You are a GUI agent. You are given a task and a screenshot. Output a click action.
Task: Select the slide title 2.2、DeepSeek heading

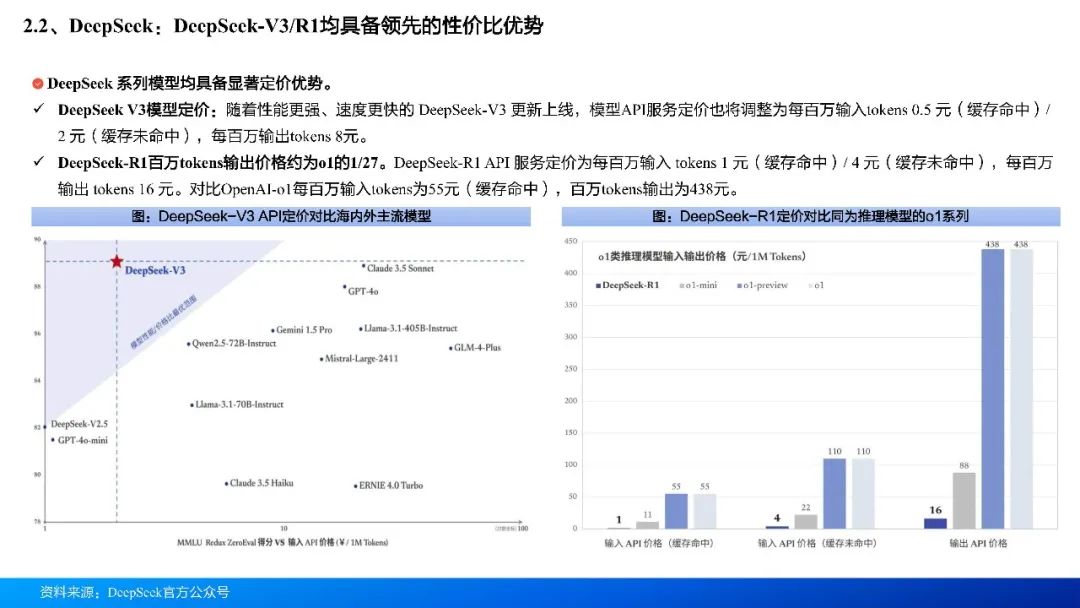coord(283,26)
